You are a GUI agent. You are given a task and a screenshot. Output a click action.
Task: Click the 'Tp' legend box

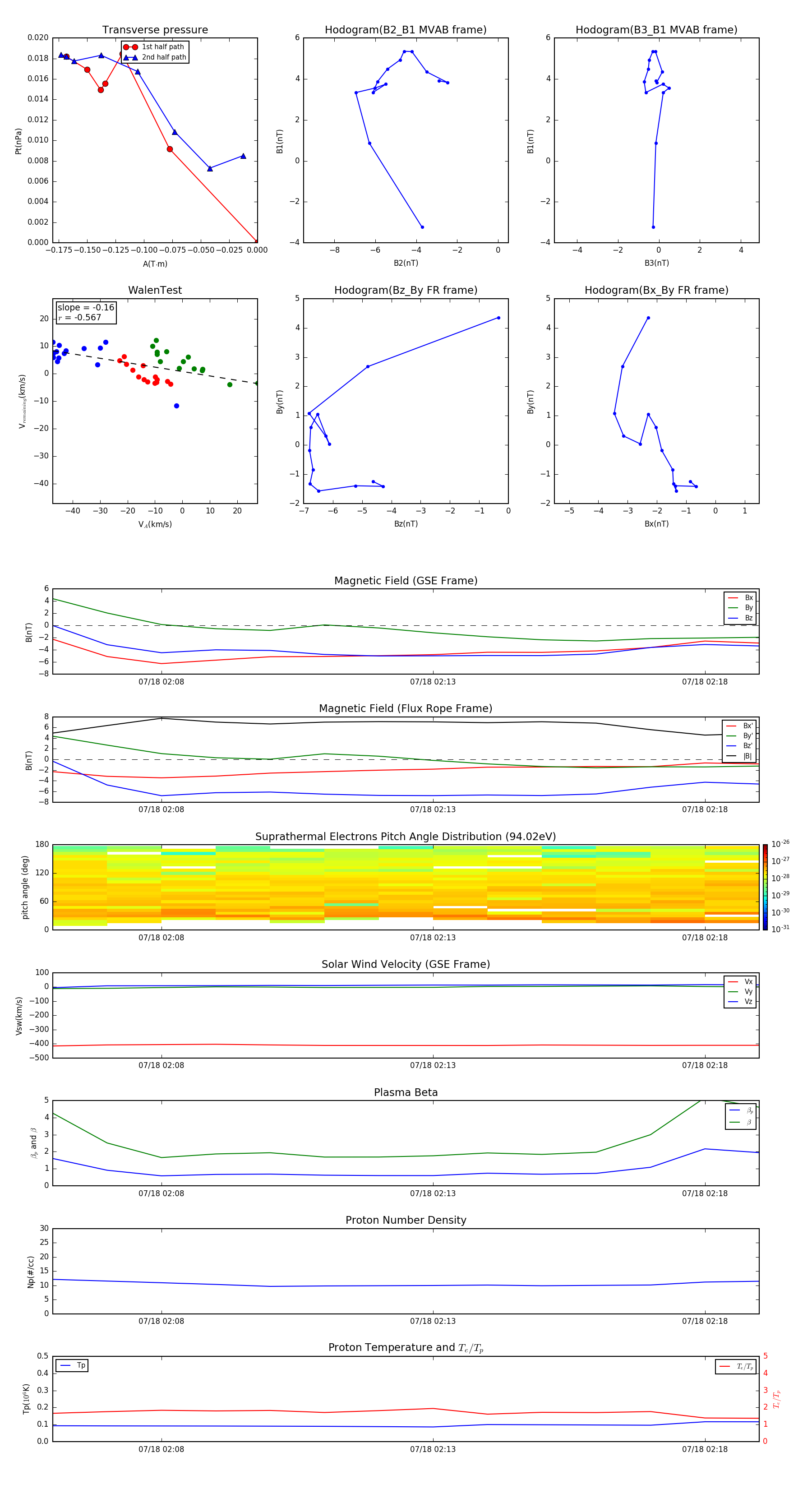tap(72, 1365)
